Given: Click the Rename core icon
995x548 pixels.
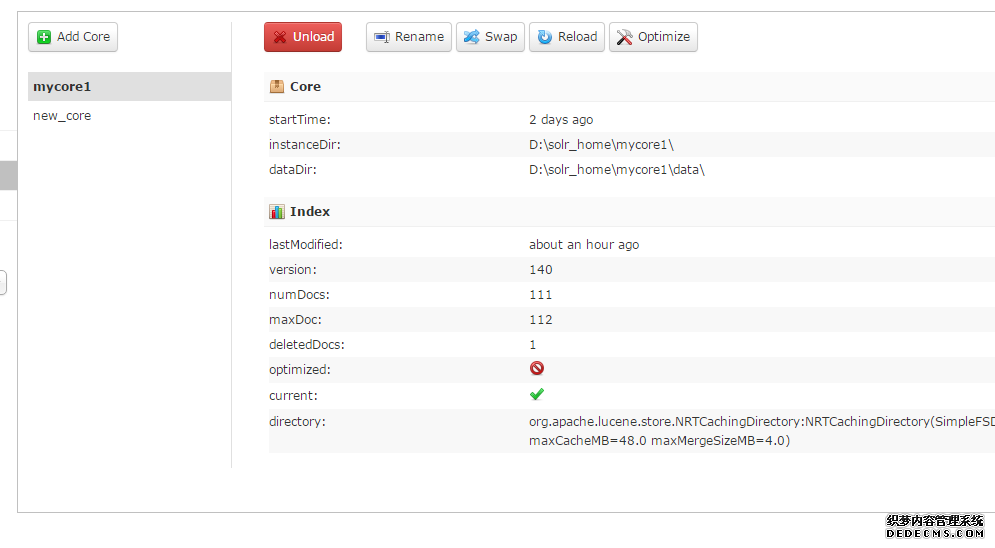Looking at the screenshot, I should [x=381, y=37].
